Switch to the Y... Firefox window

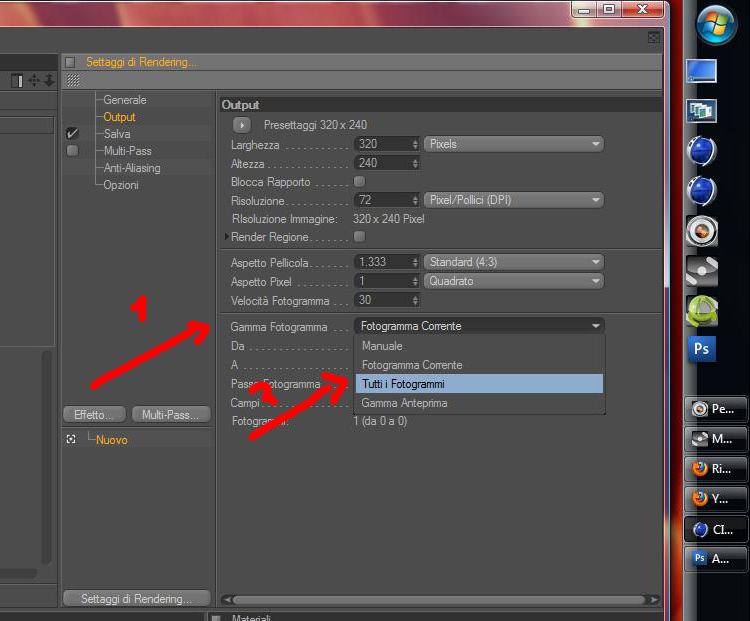(x=716, y=499)
